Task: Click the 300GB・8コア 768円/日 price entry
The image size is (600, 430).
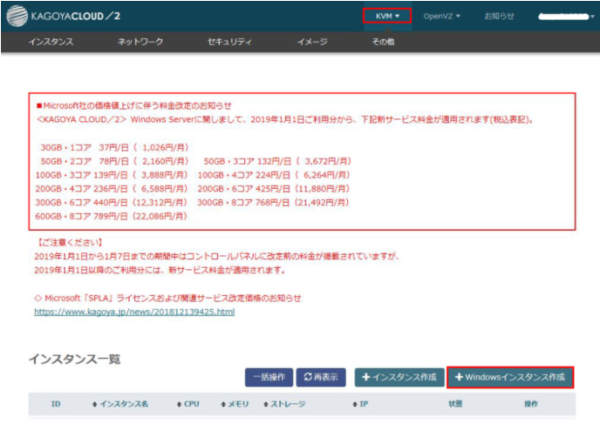Action: (273, 203)
